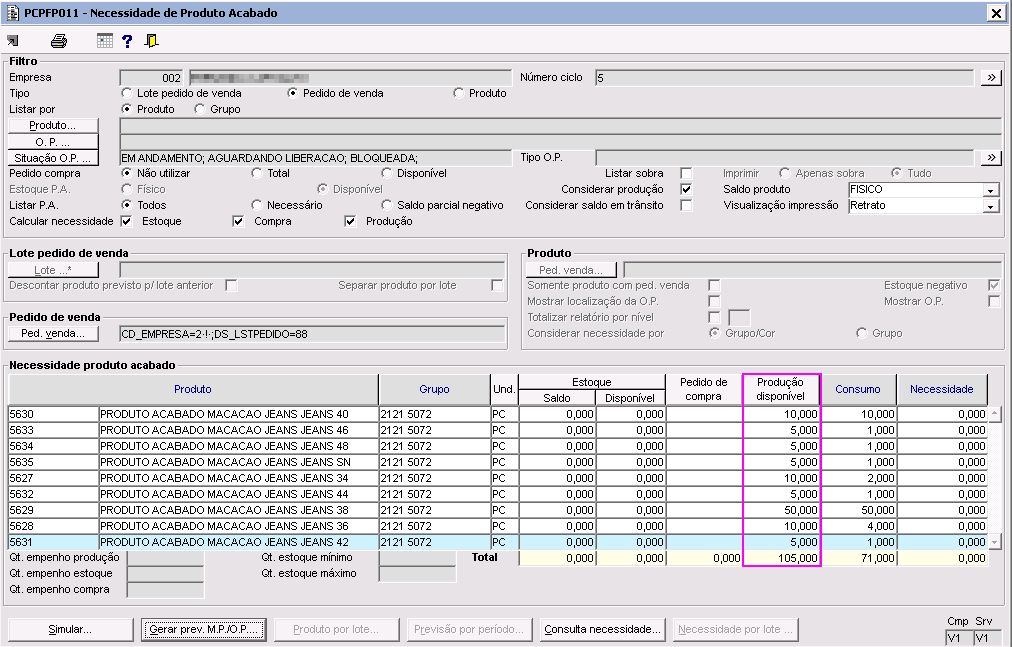Toggle Calcular necessidade Compra checkbox
1012x647 pixels.
tap(238, 221)
